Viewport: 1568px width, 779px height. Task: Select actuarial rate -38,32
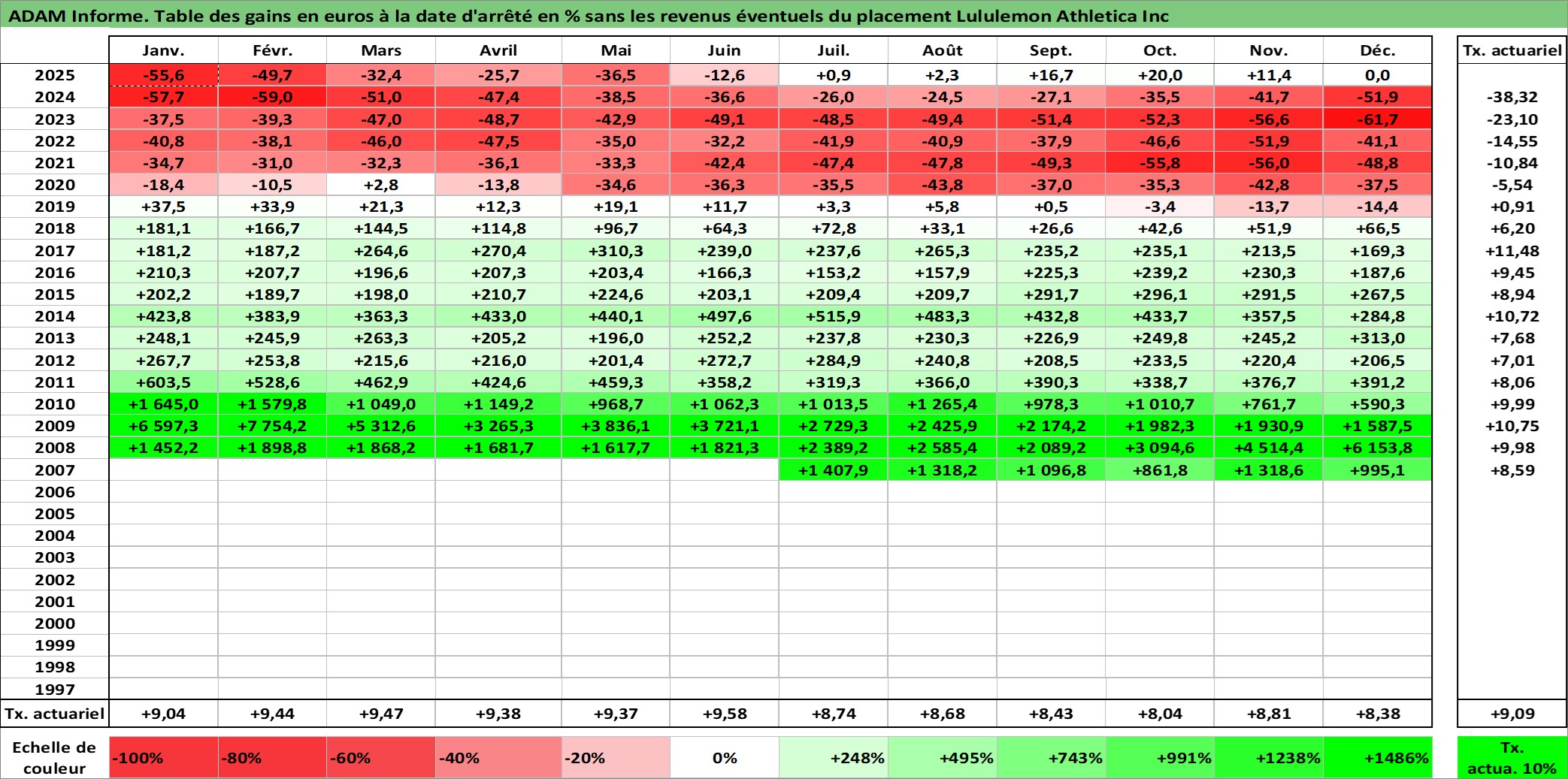pyautogui.click(x=1512, y=97)
